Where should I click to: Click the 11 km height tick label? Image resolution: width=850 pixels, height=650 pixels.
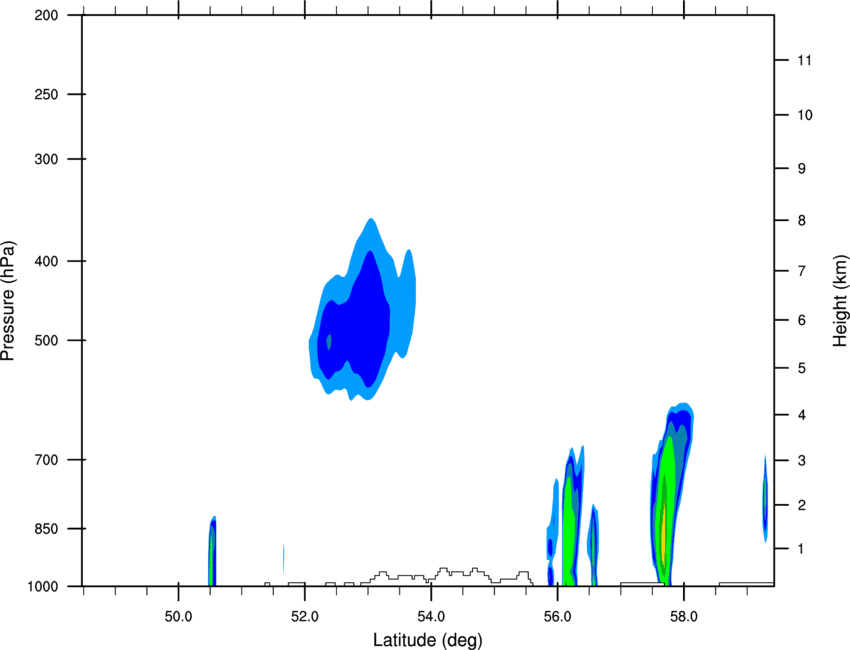804,60
